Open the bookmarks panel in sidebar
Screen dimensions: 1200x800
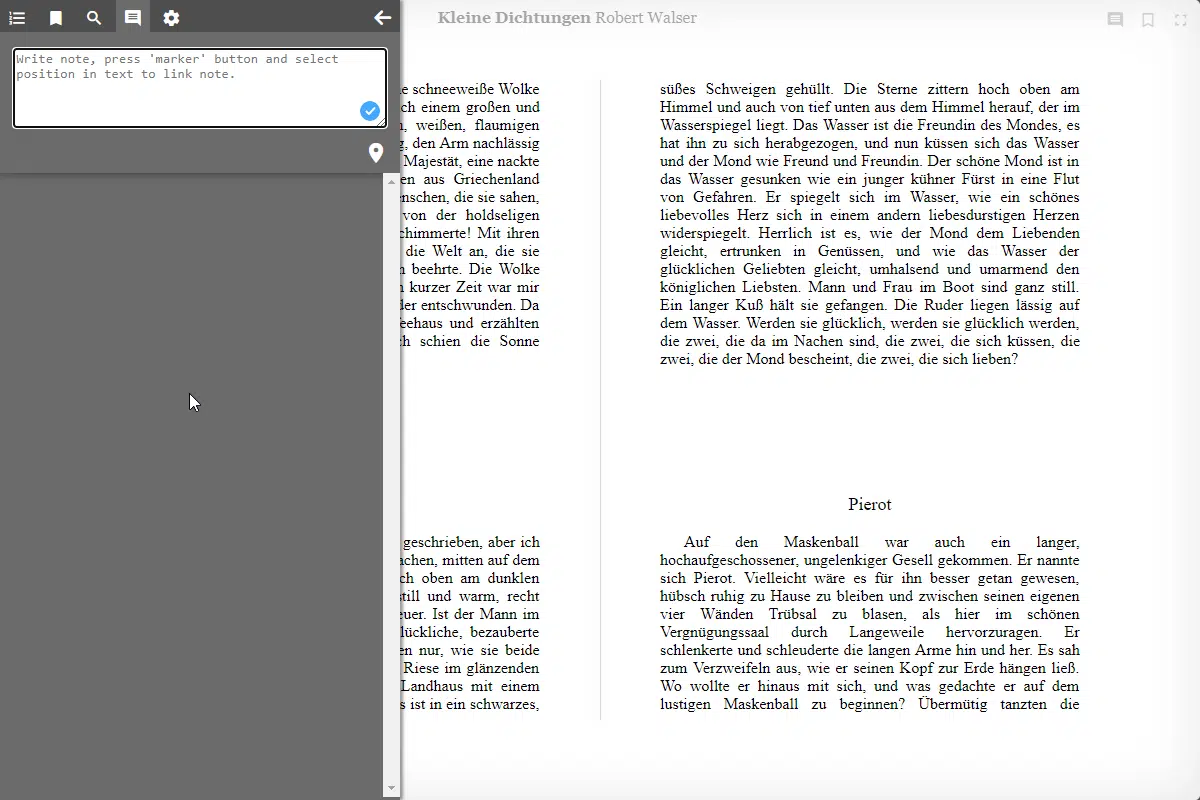(56, 18)
